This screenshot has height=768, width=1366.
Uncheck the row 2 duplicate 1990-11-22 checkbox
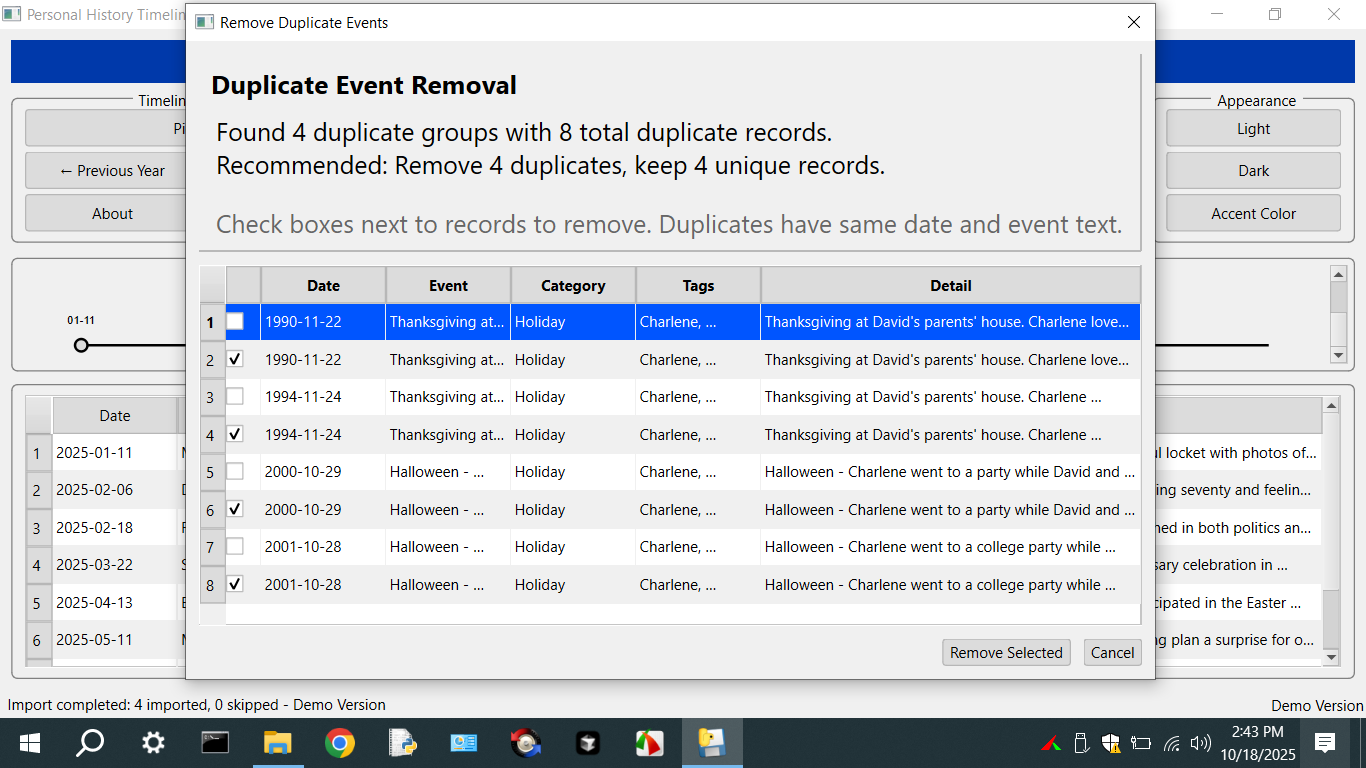pyautogui.click(x=235, y=359)
